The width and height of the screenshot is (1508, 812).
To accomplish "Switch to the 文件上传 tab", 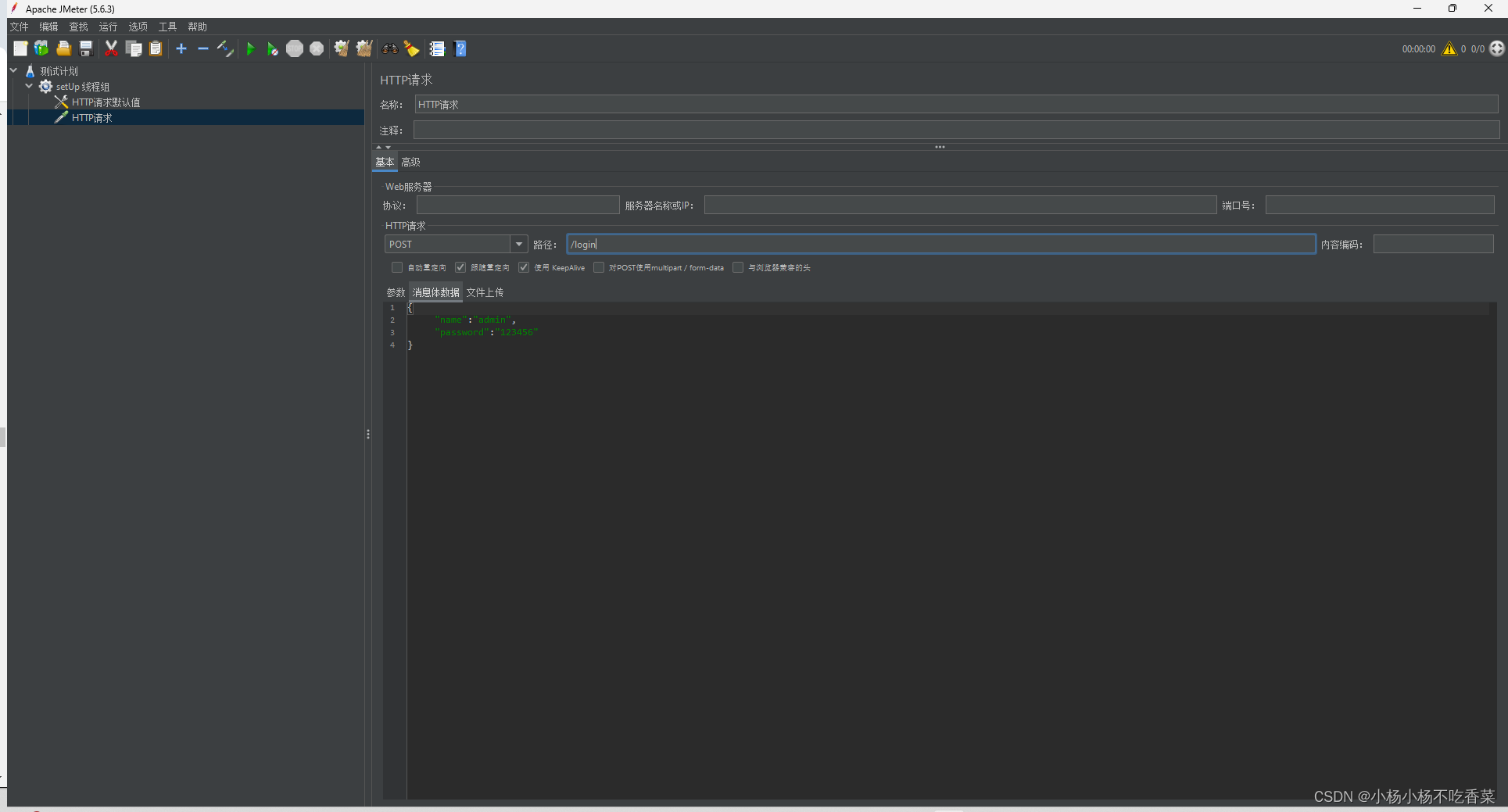I will 485,292.
